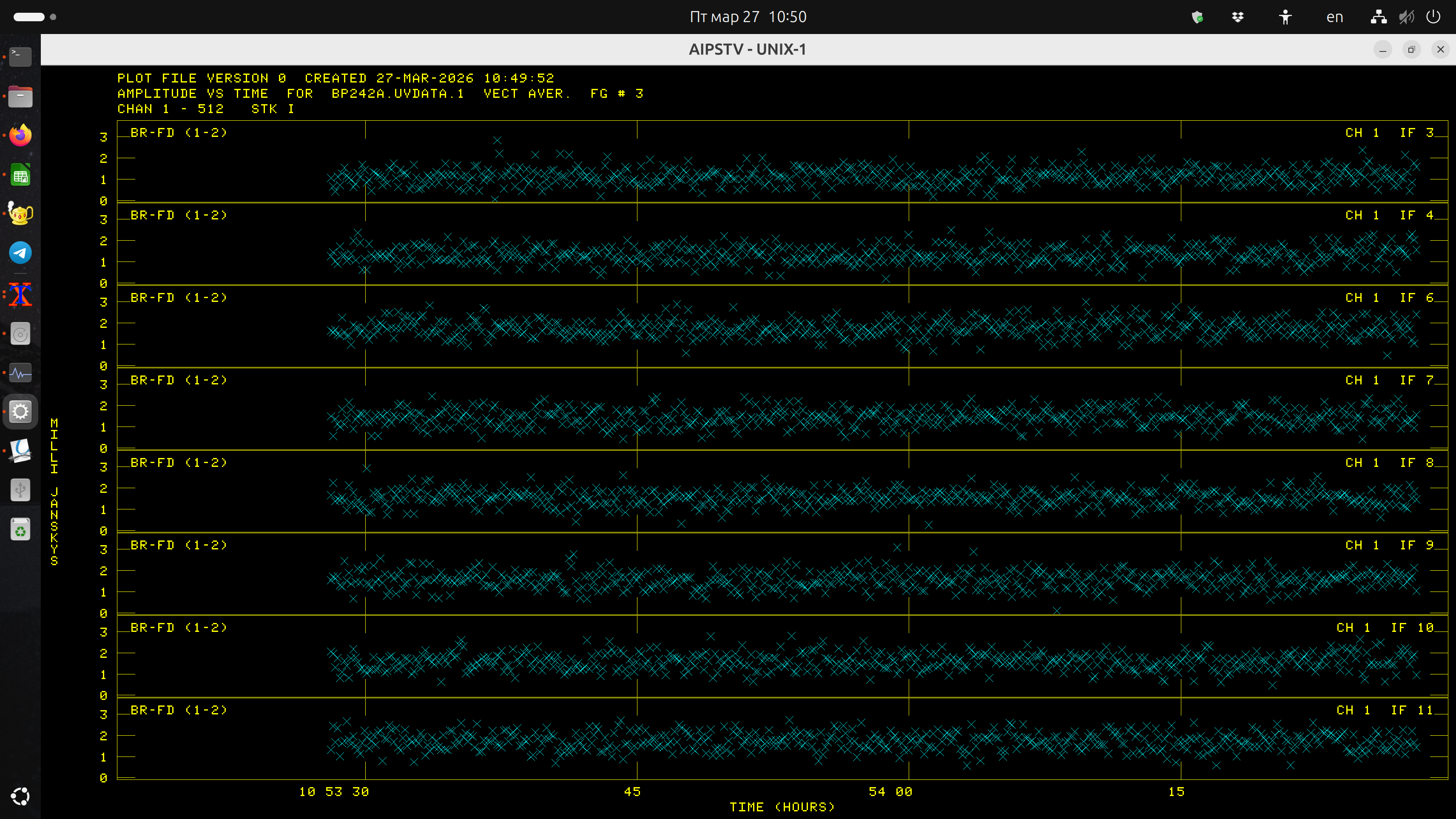The image size is (1456, 819).
Task: Open the clock calendar menu
Action: (x=748, y=17)
